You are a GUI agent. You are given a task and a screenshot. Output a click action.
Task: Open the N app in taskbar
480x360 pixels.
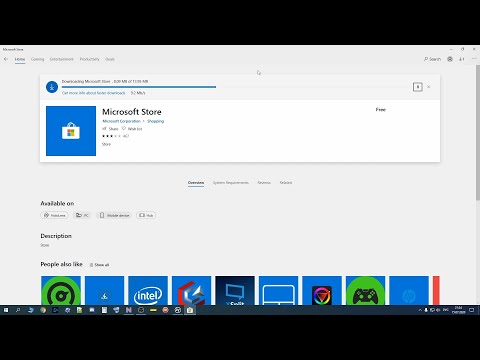coord(129,310)
